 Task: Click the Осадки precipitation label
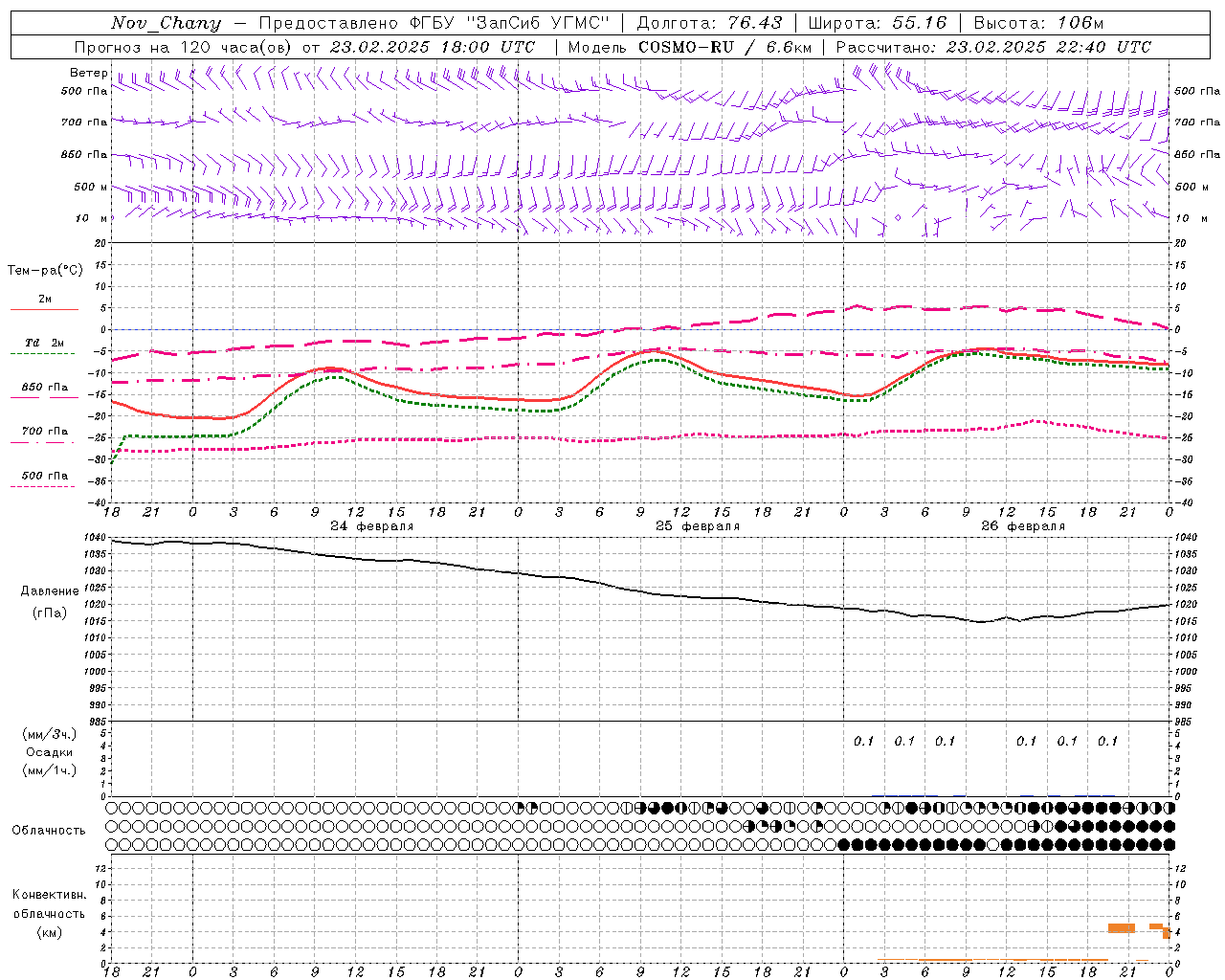click(x=50, y=752)
